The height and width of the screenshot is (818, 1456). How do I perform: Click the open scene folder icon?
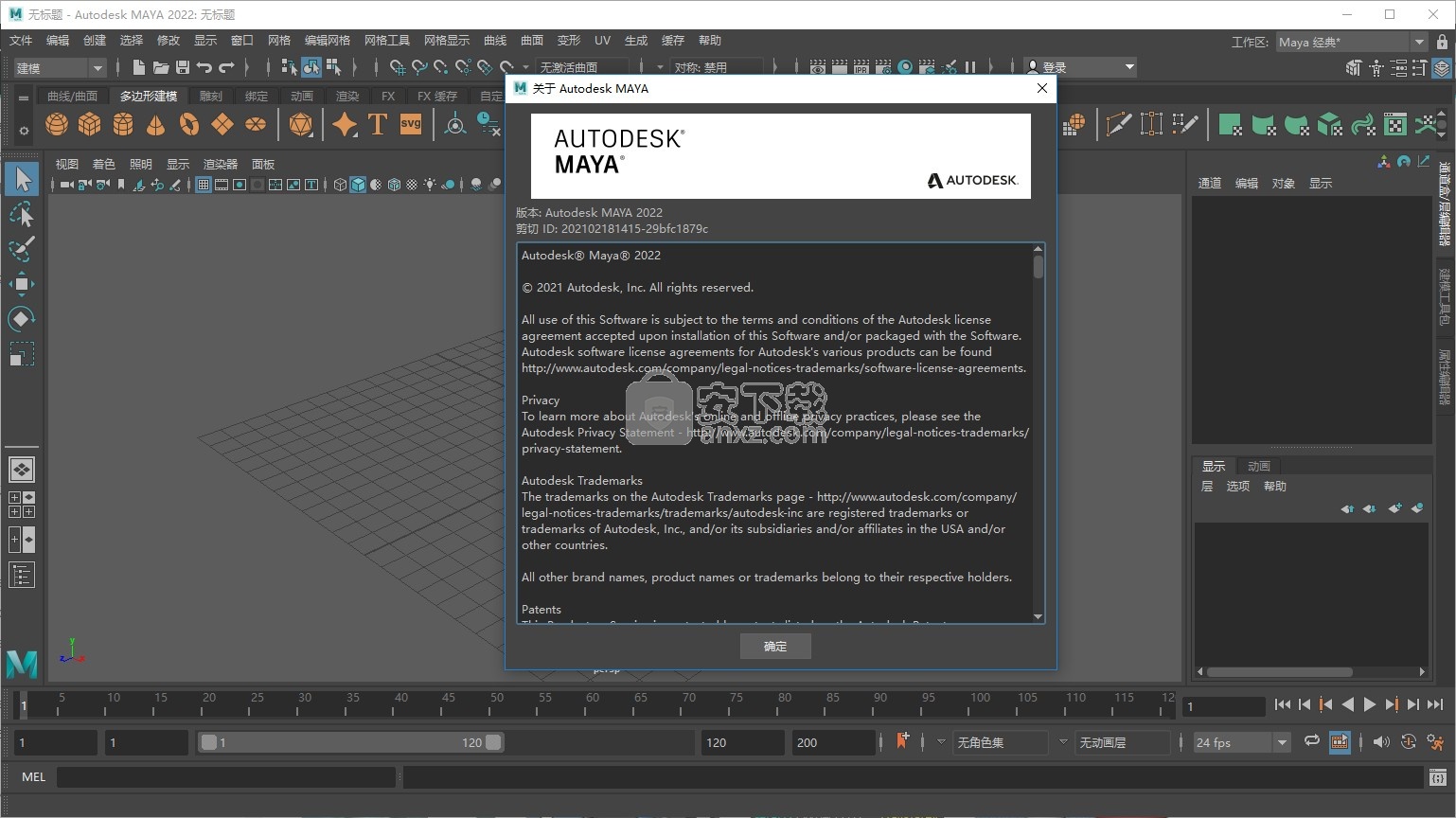pos(161,67)
